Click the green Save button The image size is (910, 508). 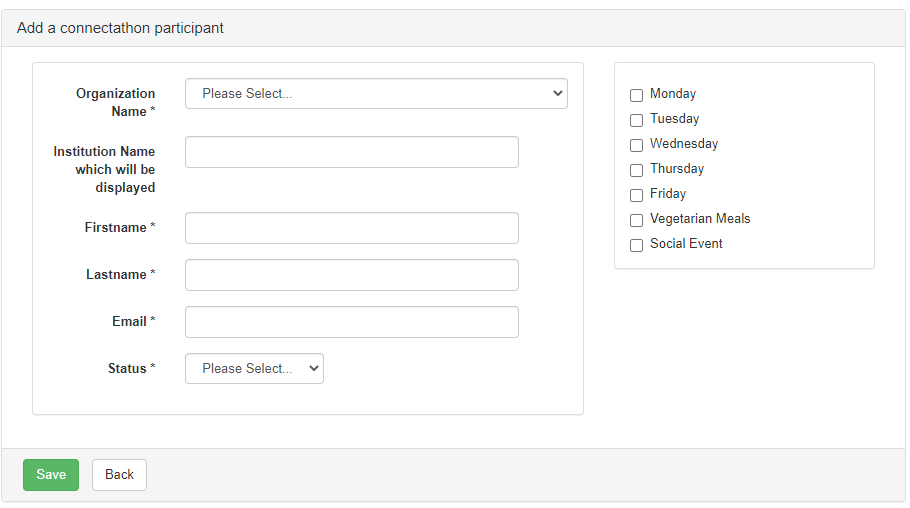(x=51, y=475)
